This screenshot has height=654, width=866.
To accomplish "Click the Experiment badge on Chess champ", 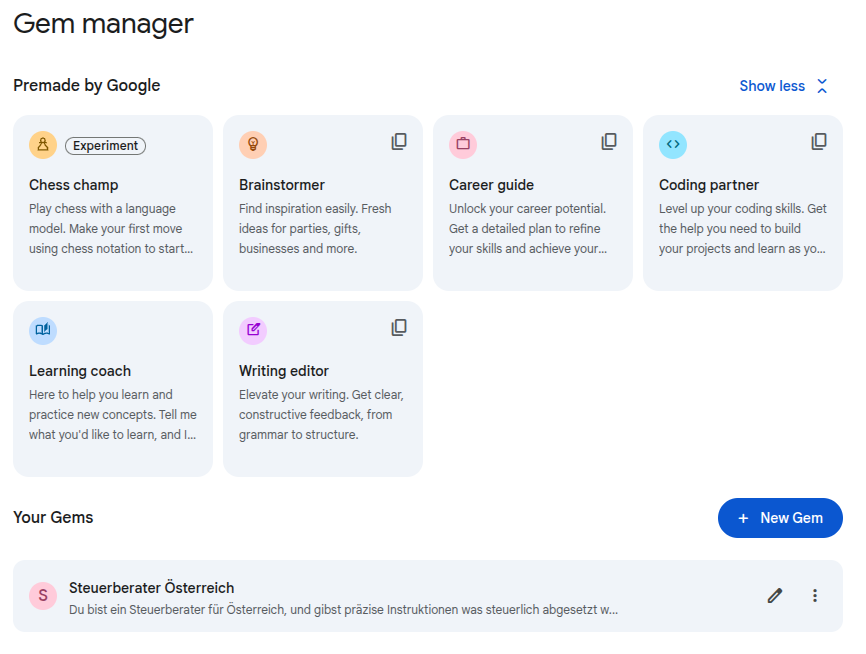I will click(105, 146).
